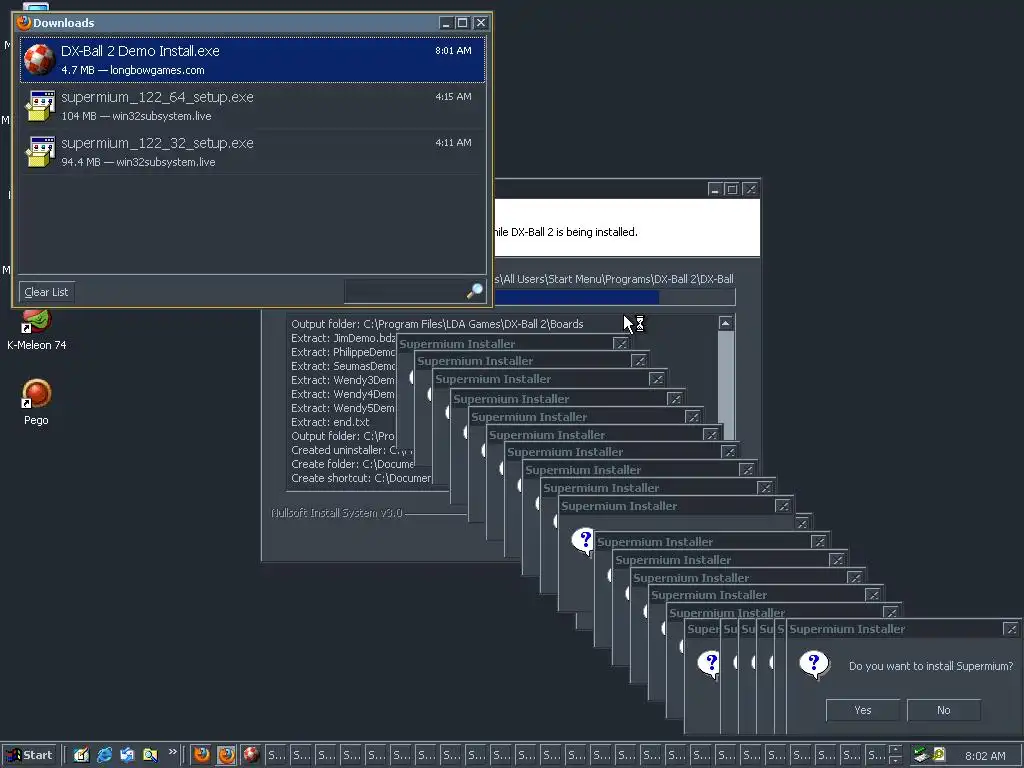Click the Show Desktop quick launch icon

(81, 755)
